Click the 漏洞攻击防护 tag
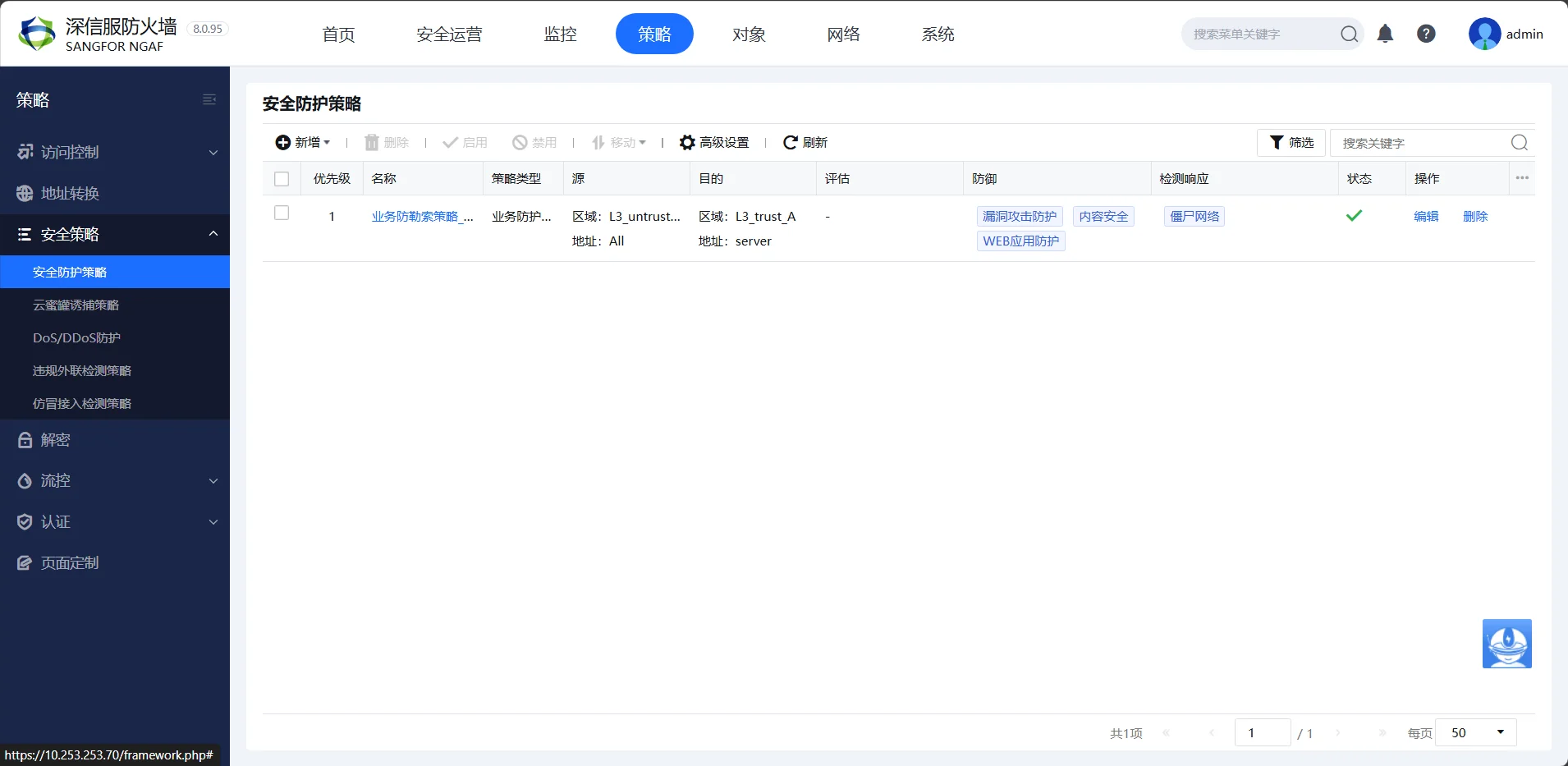The height and width of the screenshot is (766, 1568). (1020, 216)
